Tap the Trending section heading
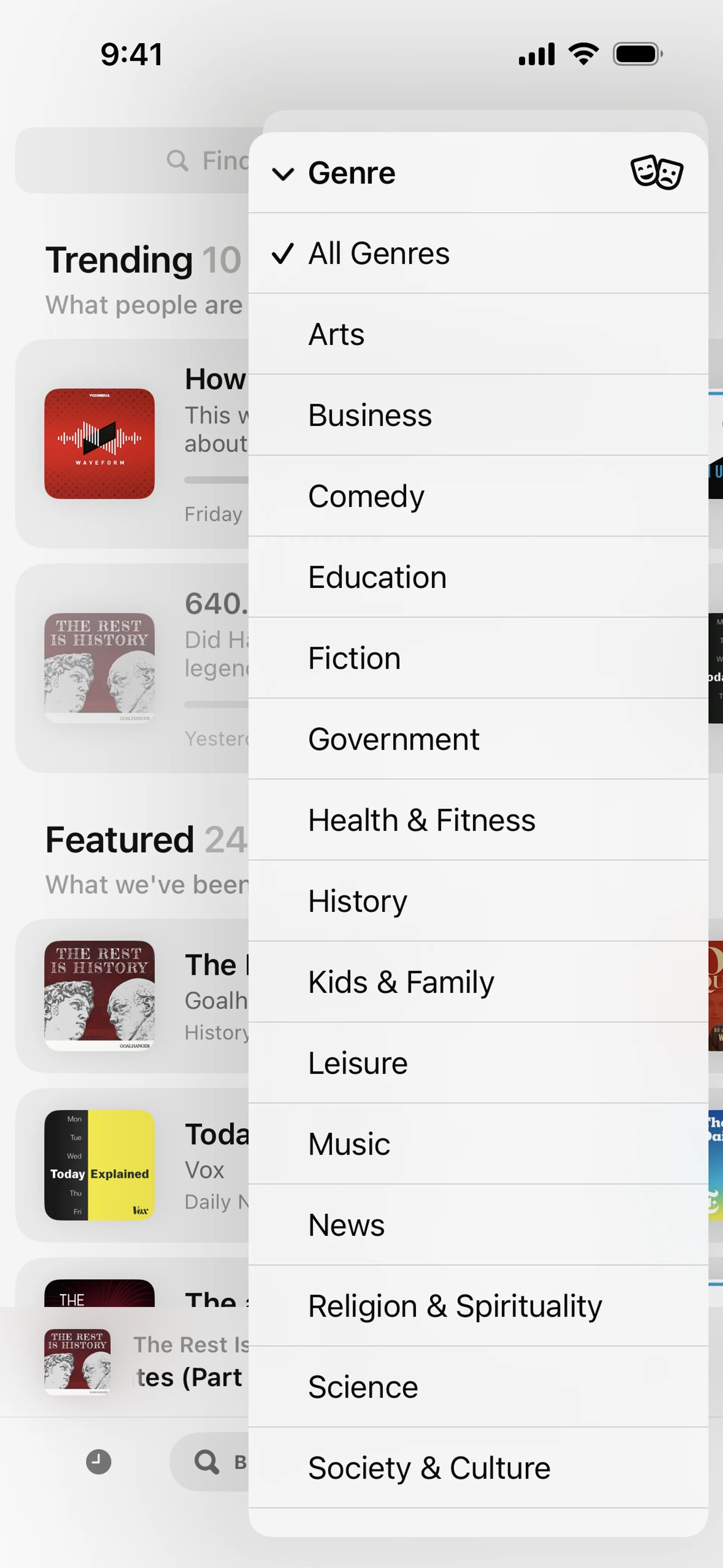This screenshot has height=1568, width=723. tap(119, 261)
